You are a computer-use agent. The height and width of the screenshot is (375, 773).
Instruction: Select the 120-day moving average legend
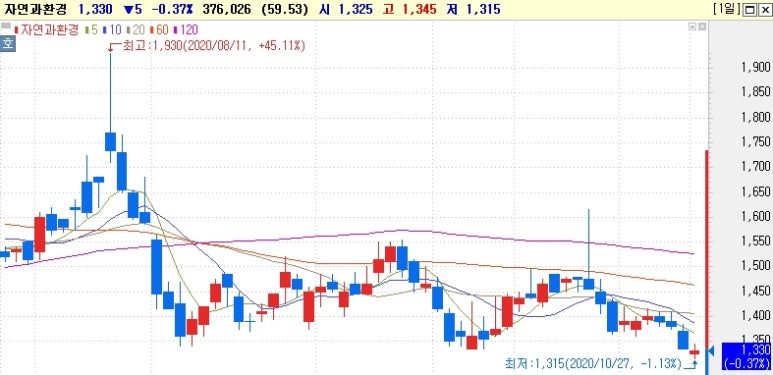(x=187, y=29)
